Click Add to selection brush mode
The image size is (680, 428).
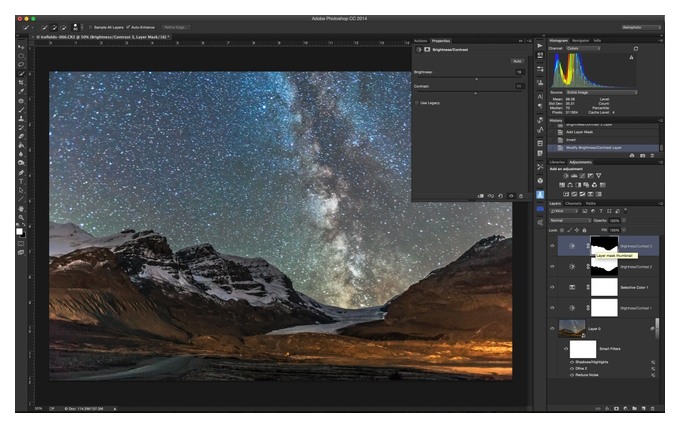[x=54, y=27]
